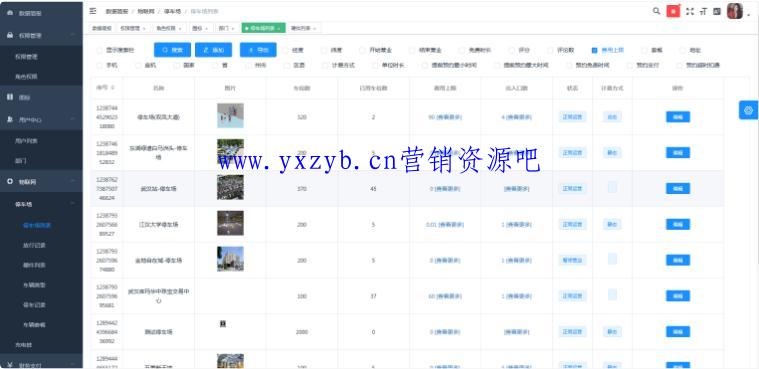Switch to the 部门 page tab

pyautogui.click(x=226, y=28)
